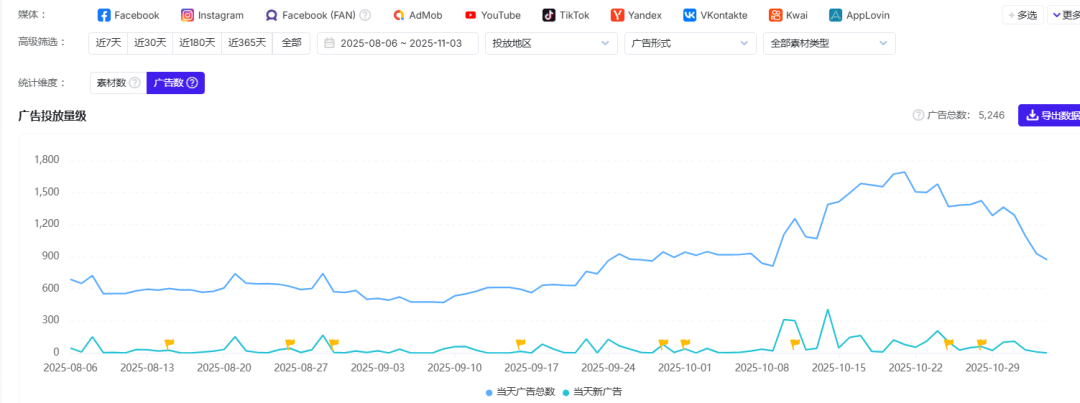Choose the VKontakte media icon

coord(690,15)
